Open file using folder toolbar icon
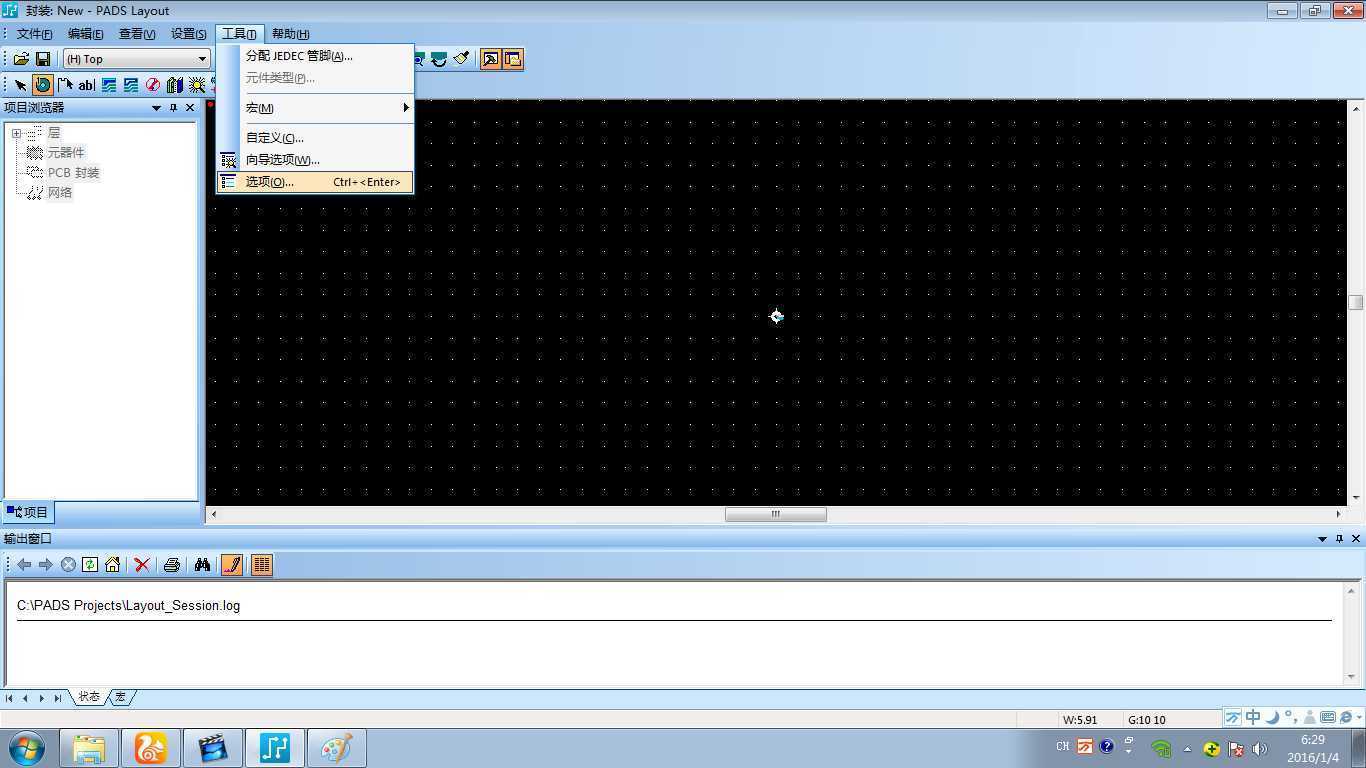The image size is (1366, 768). pyautogui.click(x=21, y=59)
